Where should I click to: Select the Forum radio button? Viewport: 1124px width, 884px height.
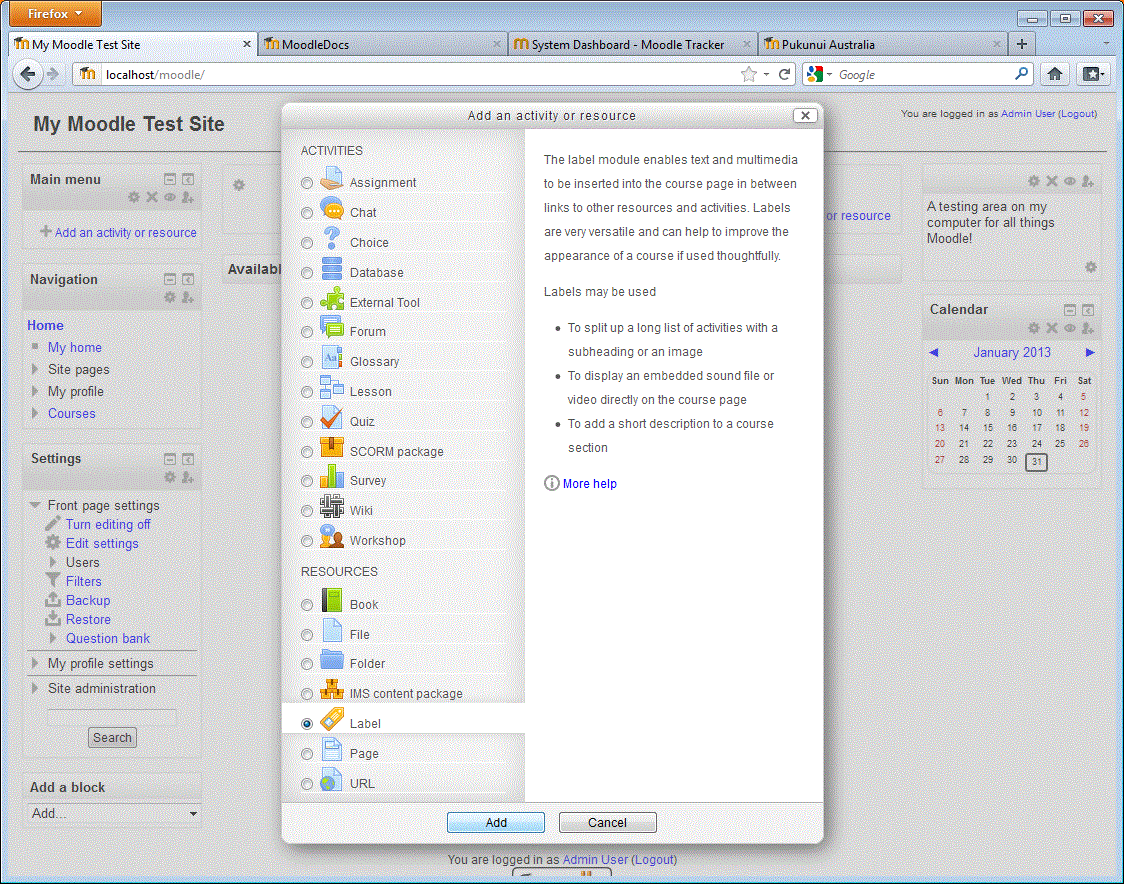pos(307,332)
